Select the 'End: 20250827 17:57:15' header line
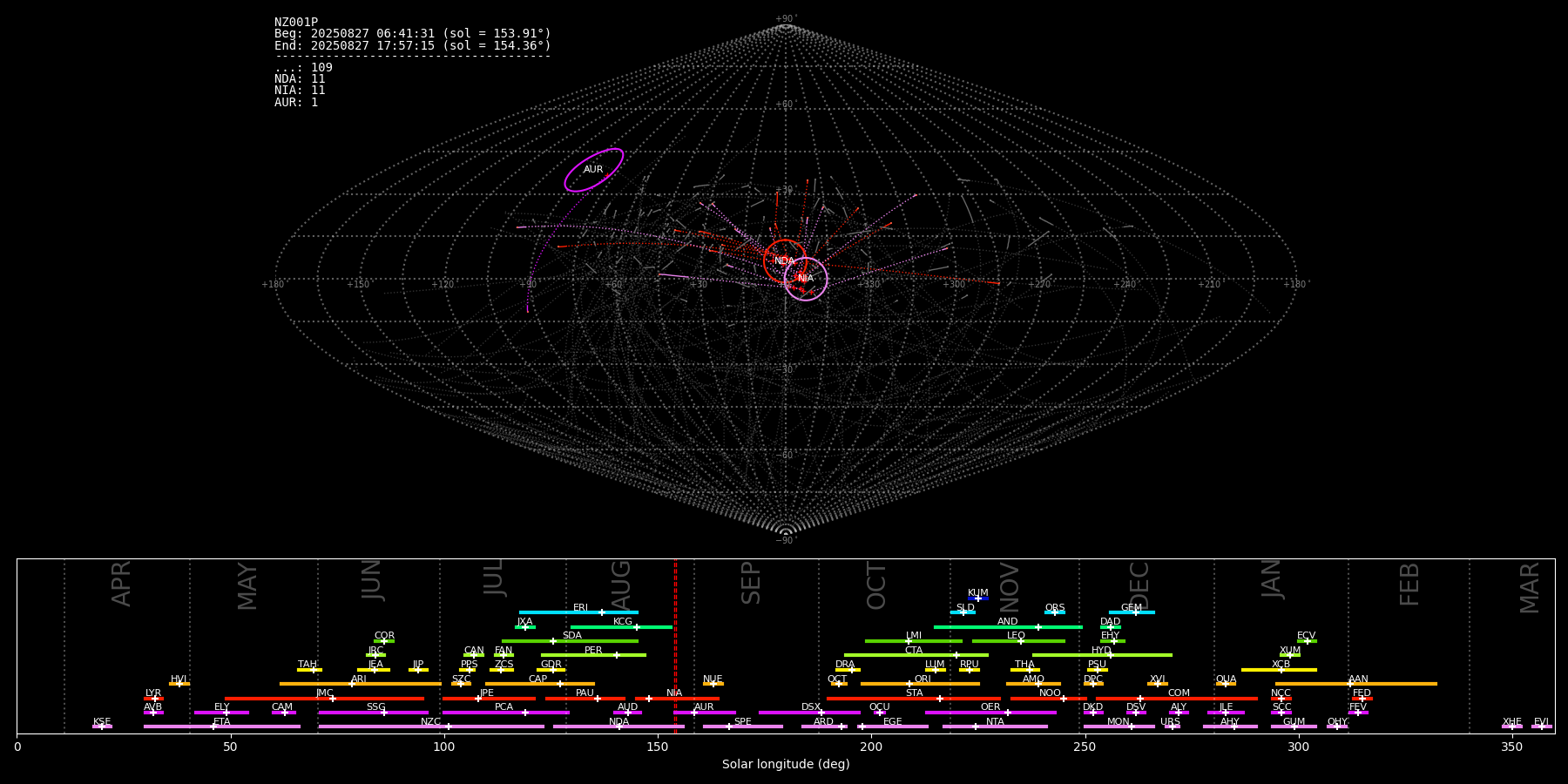 413,45
